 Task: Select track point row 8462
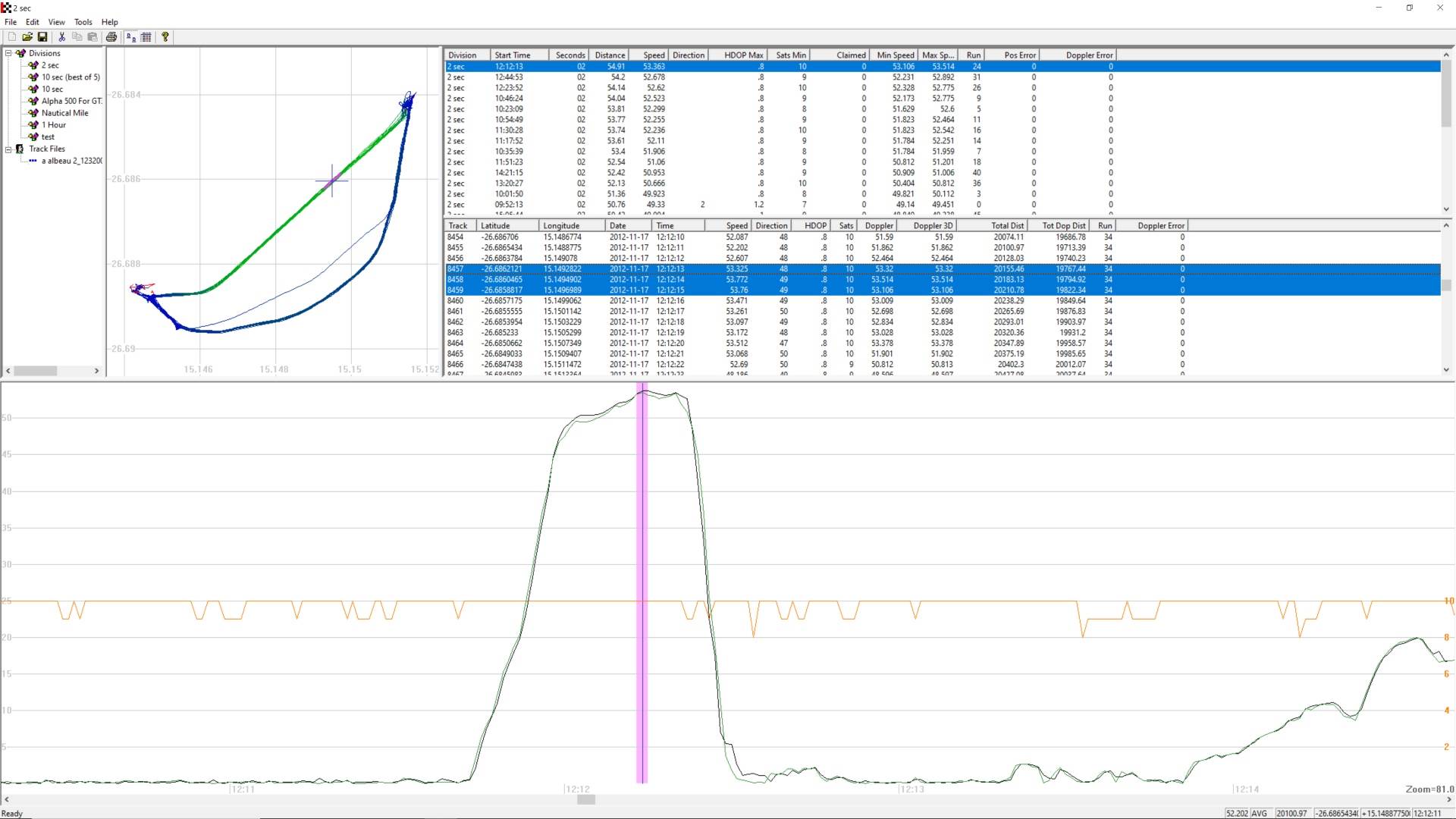pos(455,322)
